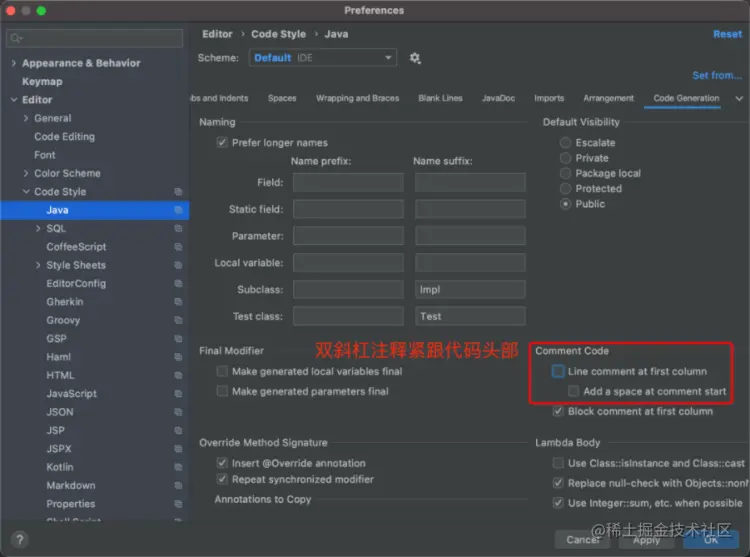Viewport: 750px width, 557px height.
Task: Click the copy icon beside Groovy row
Action: (x=178, y=320)
